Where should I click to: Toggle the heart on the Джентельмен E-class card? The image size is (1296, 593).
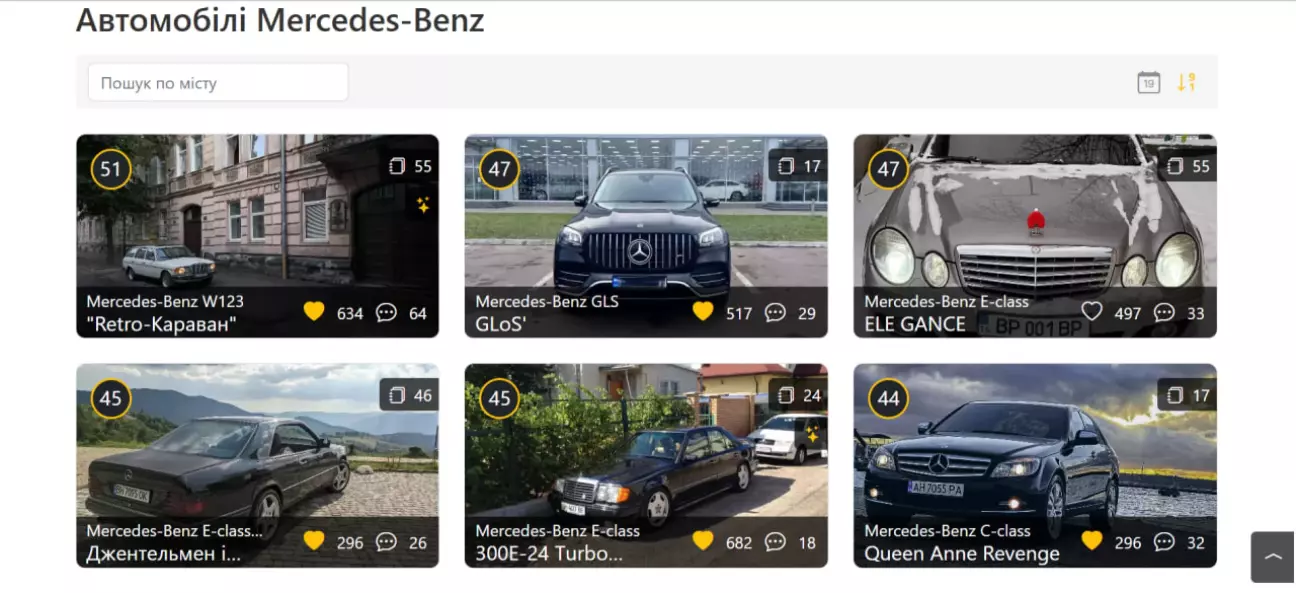[314, 542]
